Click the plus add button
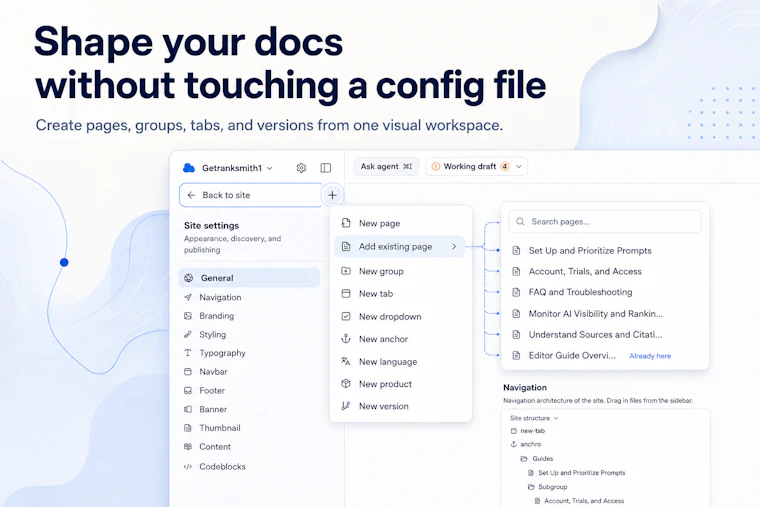This screenshot has width=760, height=507. point(332,195)
